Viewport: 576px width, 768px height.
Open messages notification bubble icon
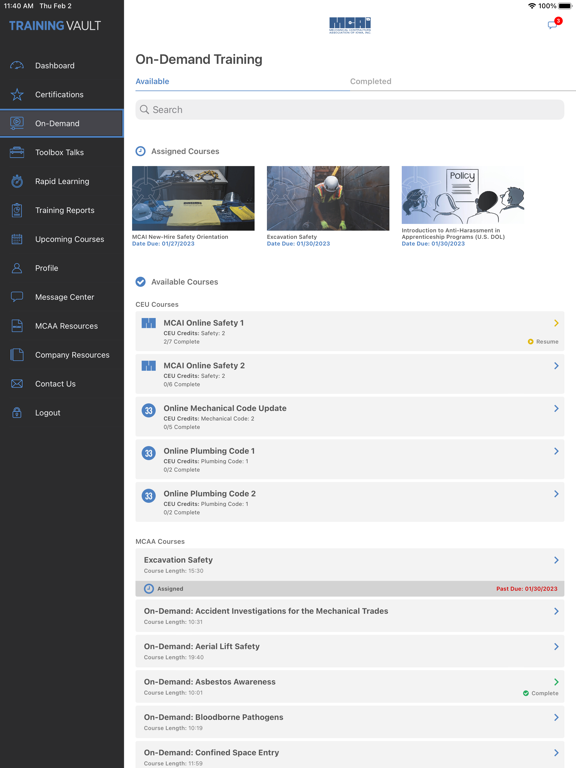click(x=554, y=24)
